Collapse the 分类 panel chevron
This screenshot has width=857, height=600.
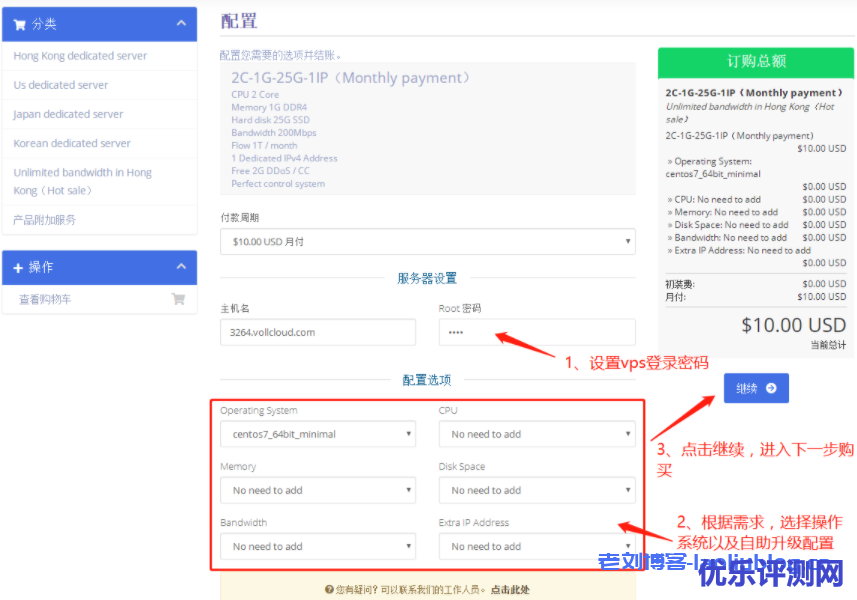point(180,23)
